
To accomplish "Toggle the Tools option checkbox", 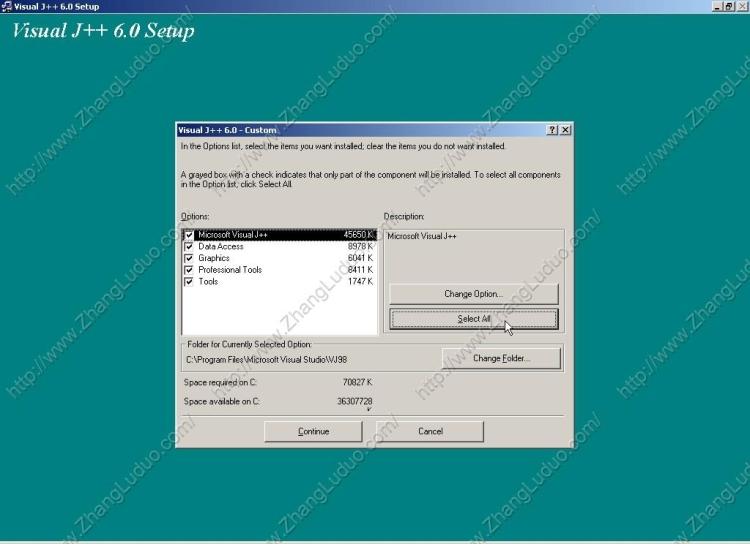I will click(x=189, y=282).
